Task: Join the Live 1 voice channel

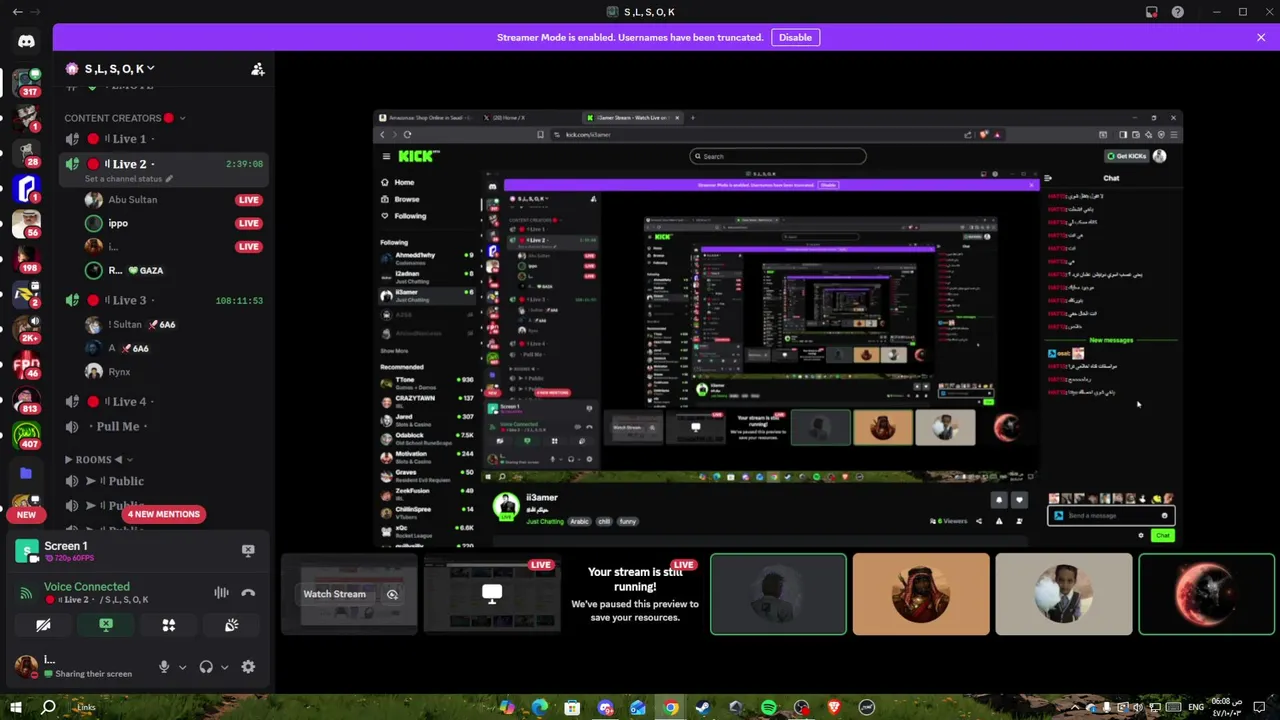Action: (x=165, y=139)
